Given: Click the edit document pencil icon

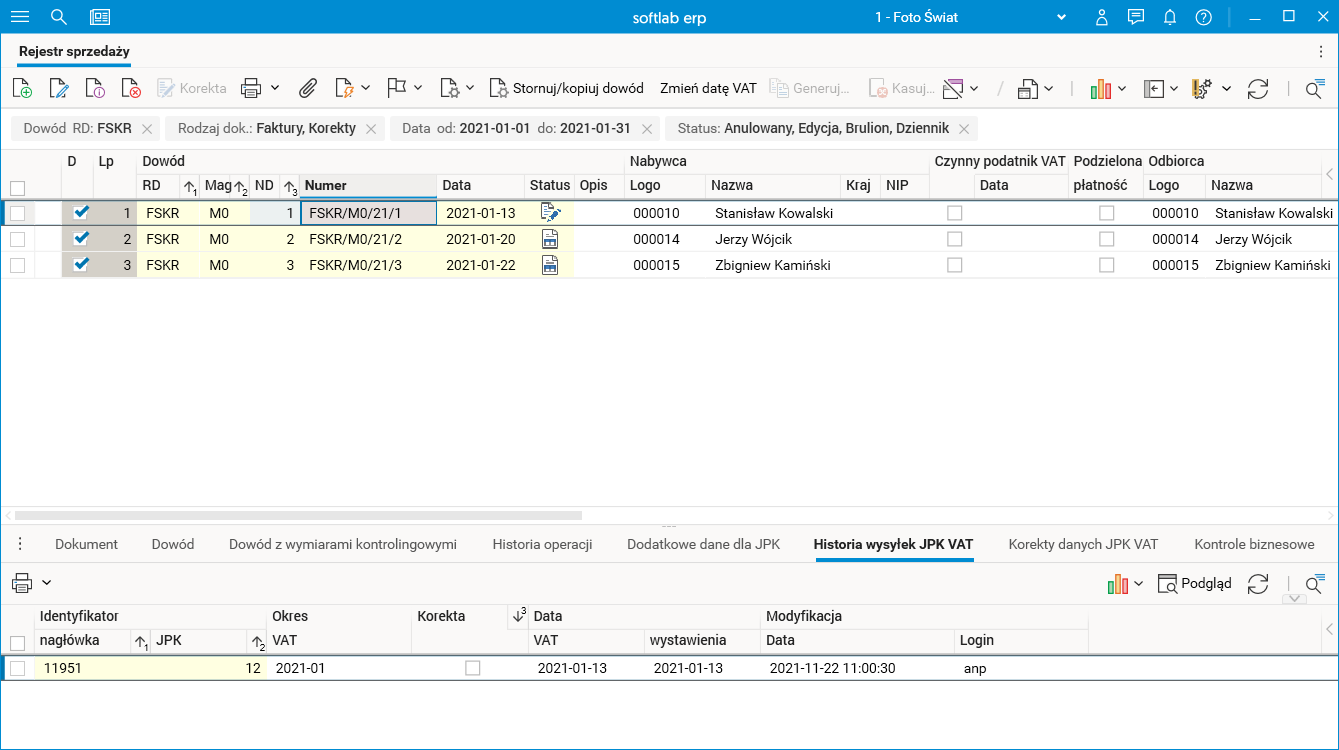Looking at the screenshot, I should point(59,88).
